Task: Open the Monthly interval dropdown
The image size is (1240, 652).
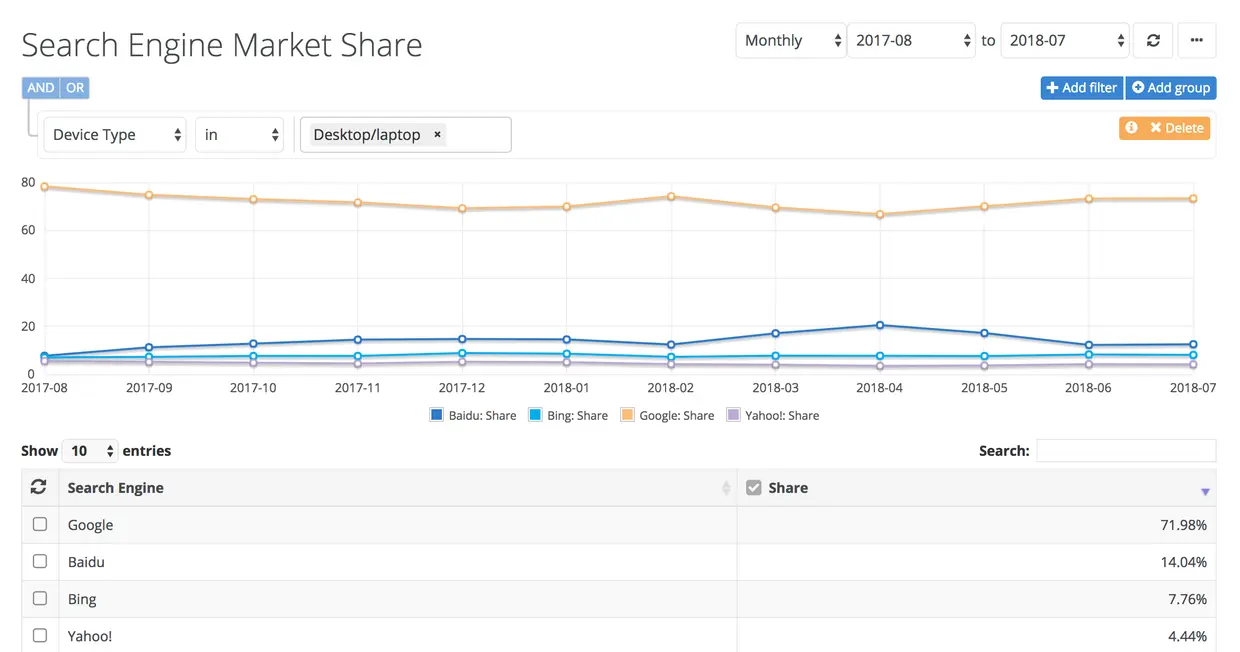Action: pos(791,41)
